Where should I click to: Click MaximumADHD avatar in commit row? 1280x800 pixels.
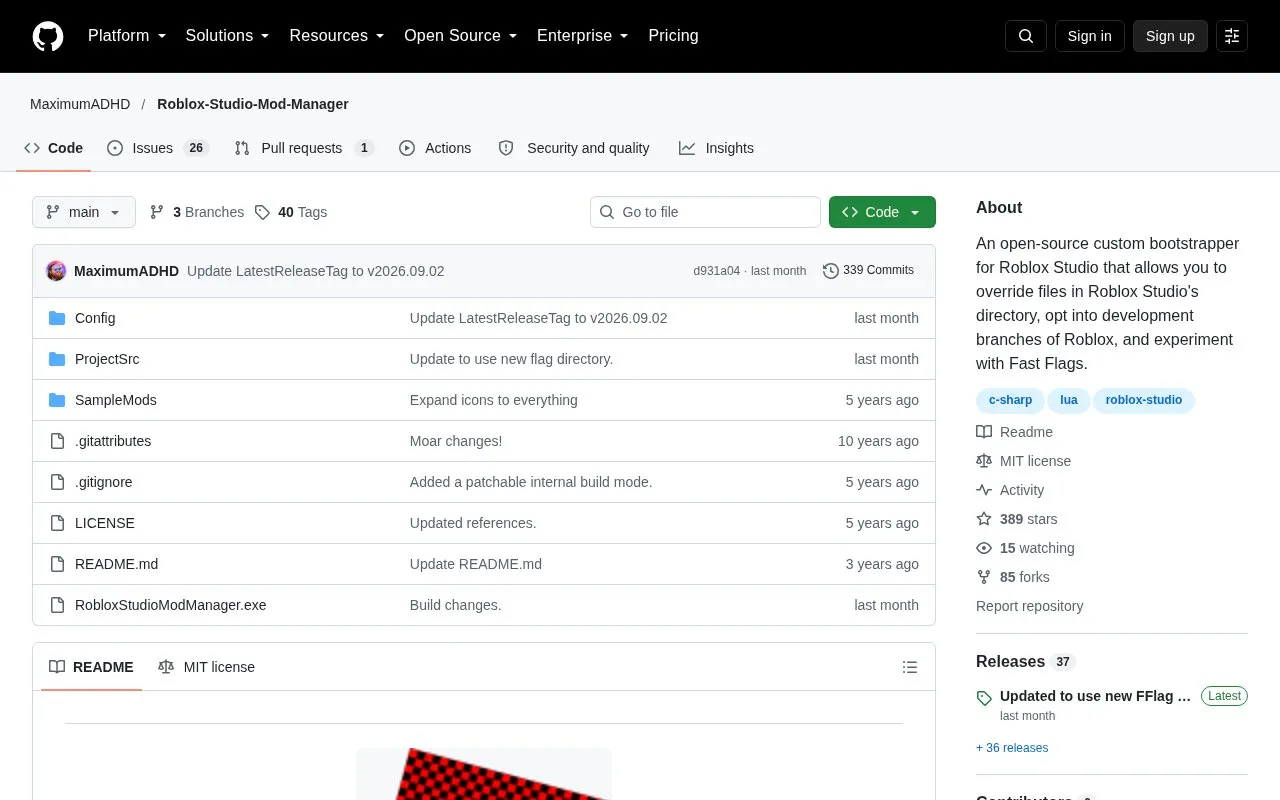(x=56, y=271)
